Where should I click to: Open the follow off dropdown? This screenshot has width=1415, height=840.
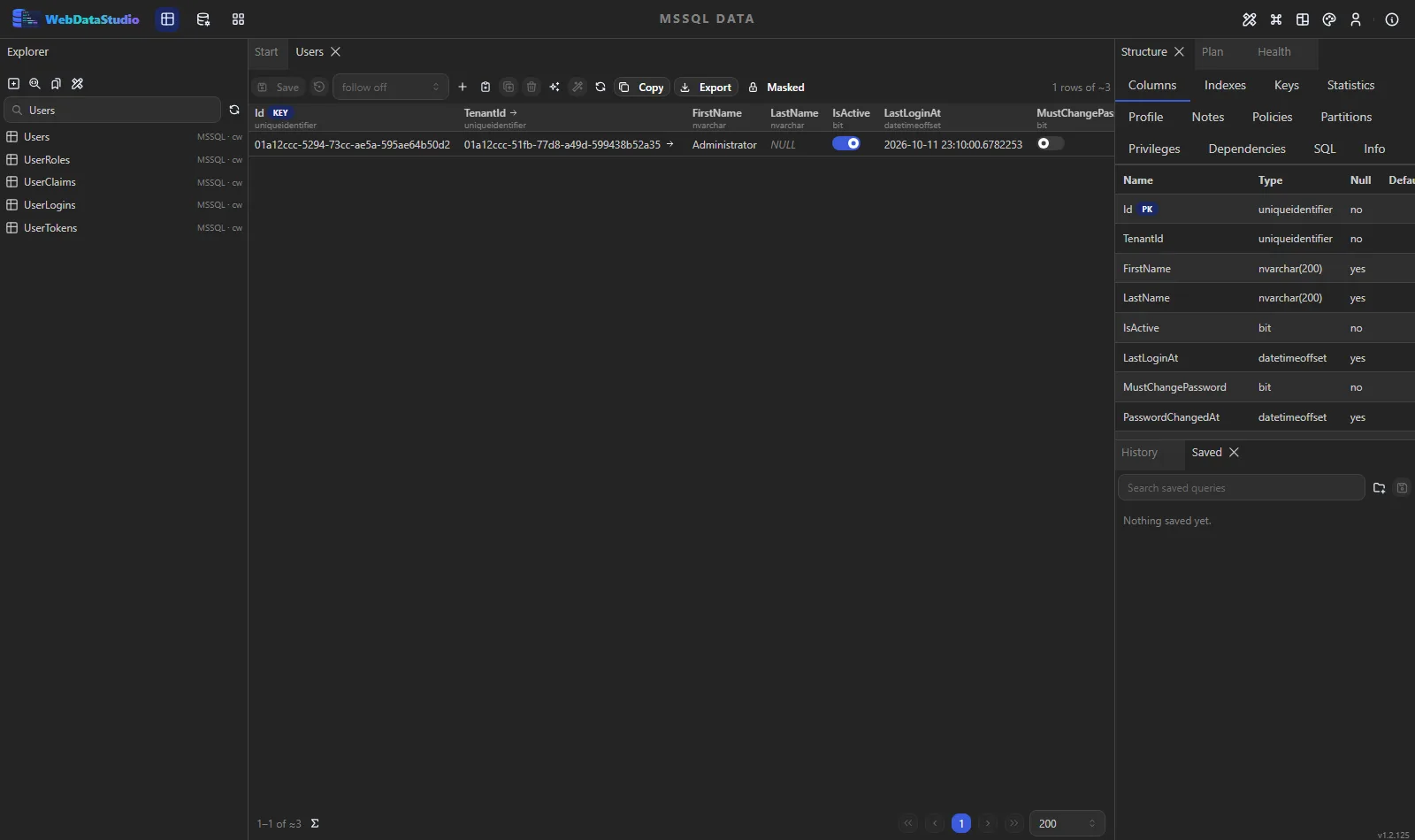pos(391,87)
